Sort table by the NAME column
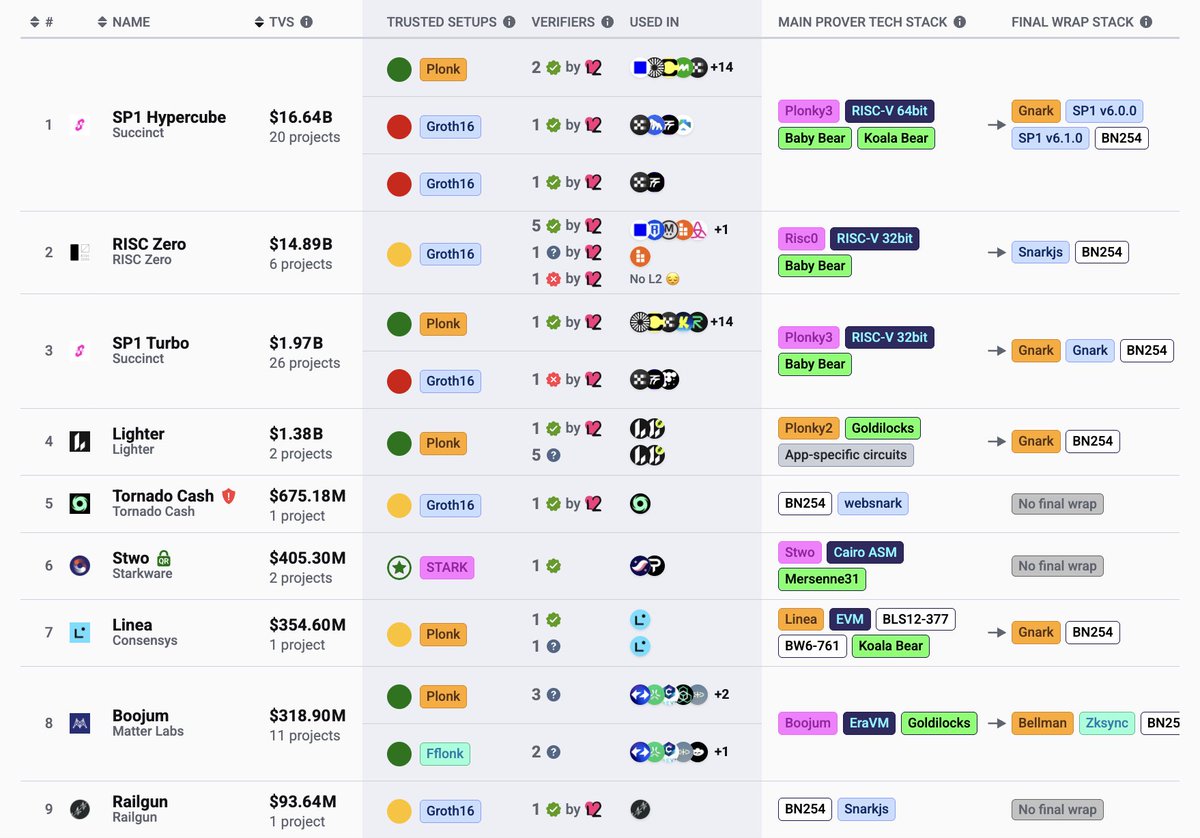The width and height of the screenshot is (1200, 838). click(122, 21)
